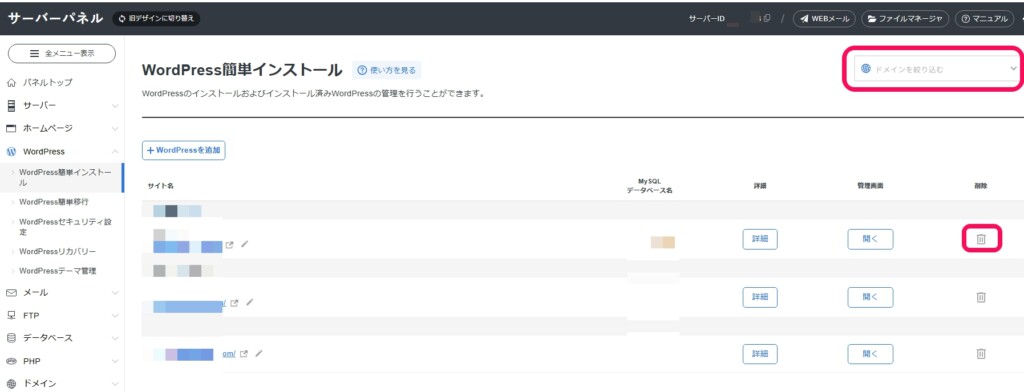This screenshot has height=392, width=1024.
Task: Expand the データベース chevron
Action: [x=115, y=338]
